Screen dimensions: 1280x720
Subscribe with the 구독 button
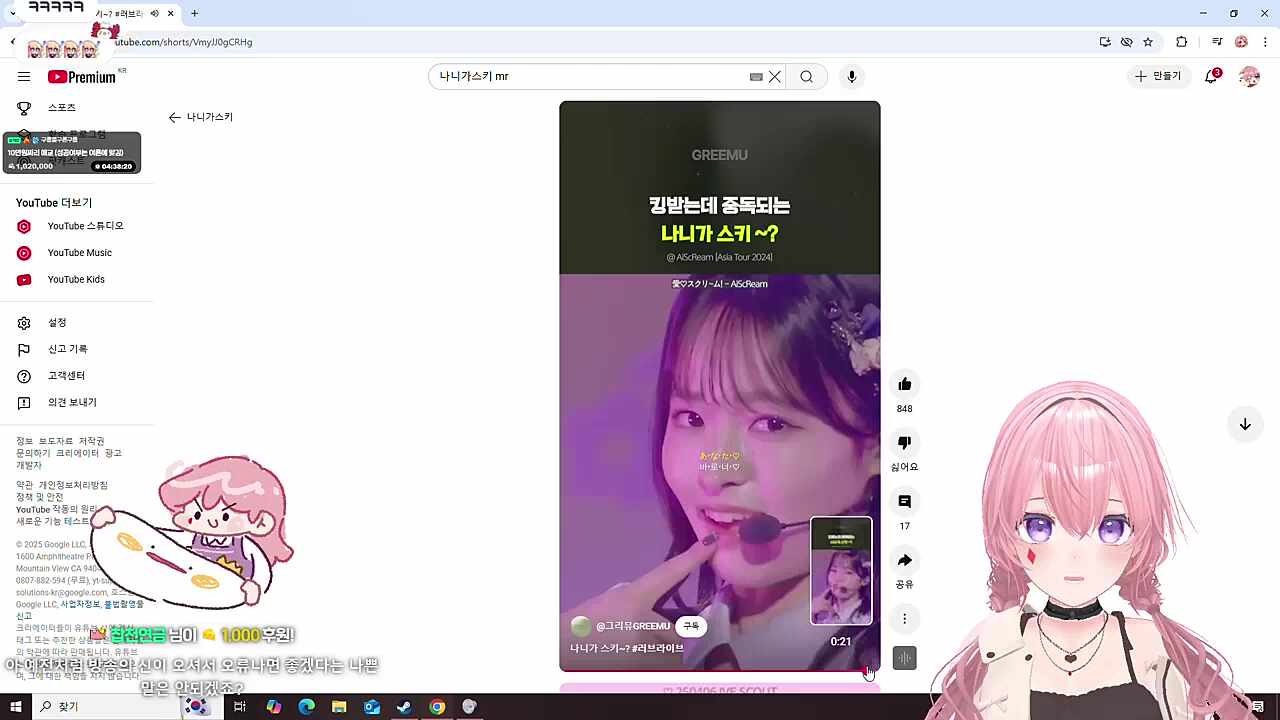[691, 626]
